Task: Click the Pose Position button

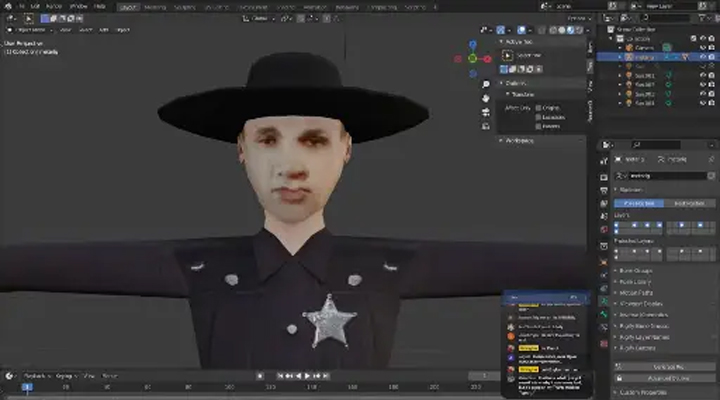Action: [637, 203]
